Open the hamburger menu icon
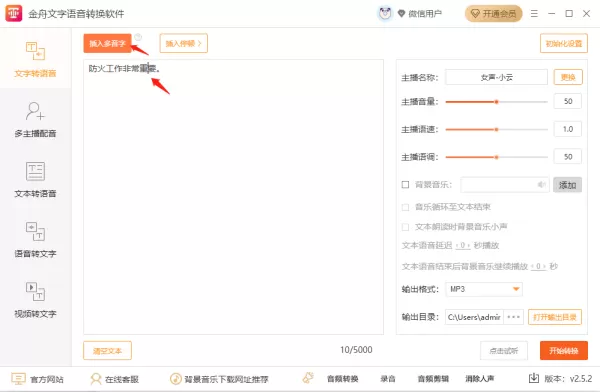Screen dimensions: 600x392 [x=534, y=14]
